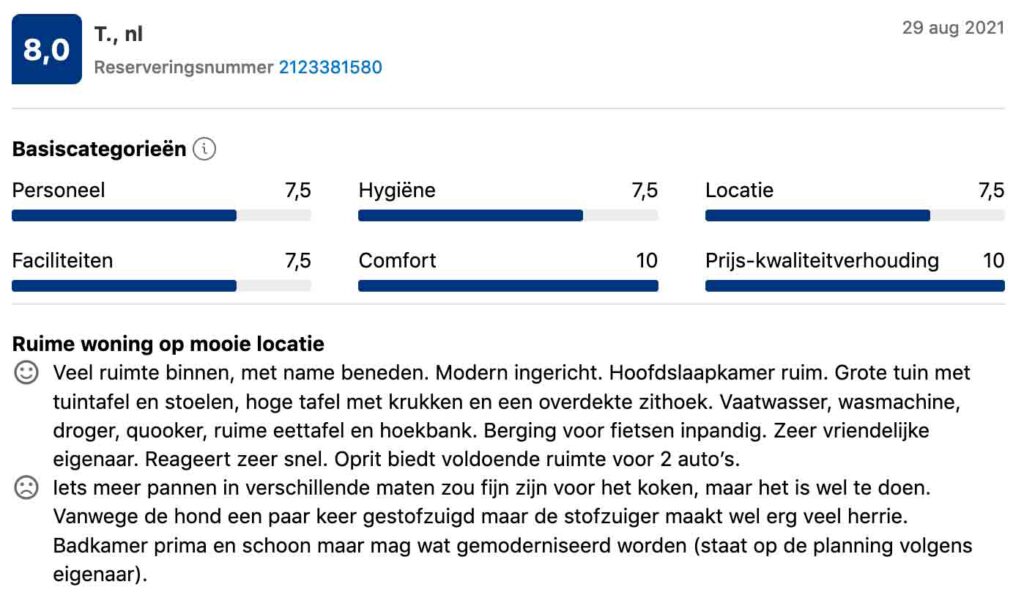Viewport: 1024px width, 598px height.
Task: Click the negative review text paragraph
Action: pos(511,532)
